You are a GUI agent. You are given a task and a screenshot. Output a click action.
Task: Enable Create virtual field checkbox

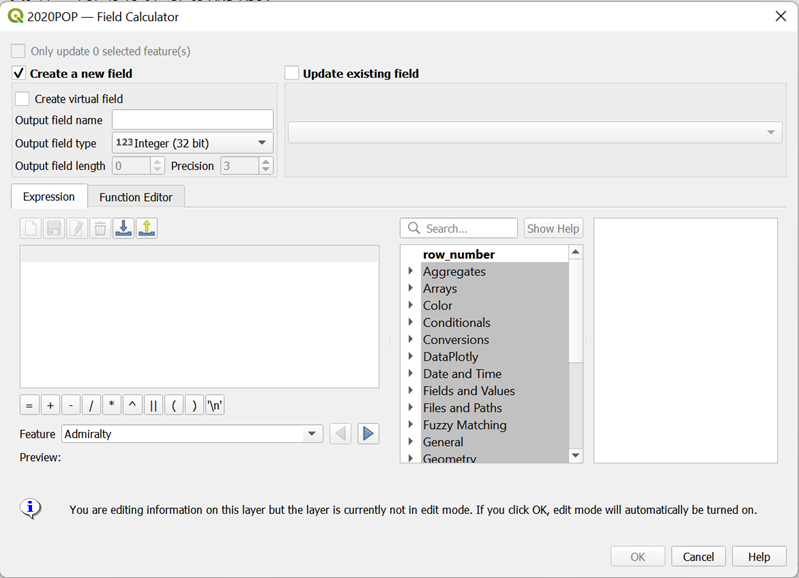tap(23, 99)
